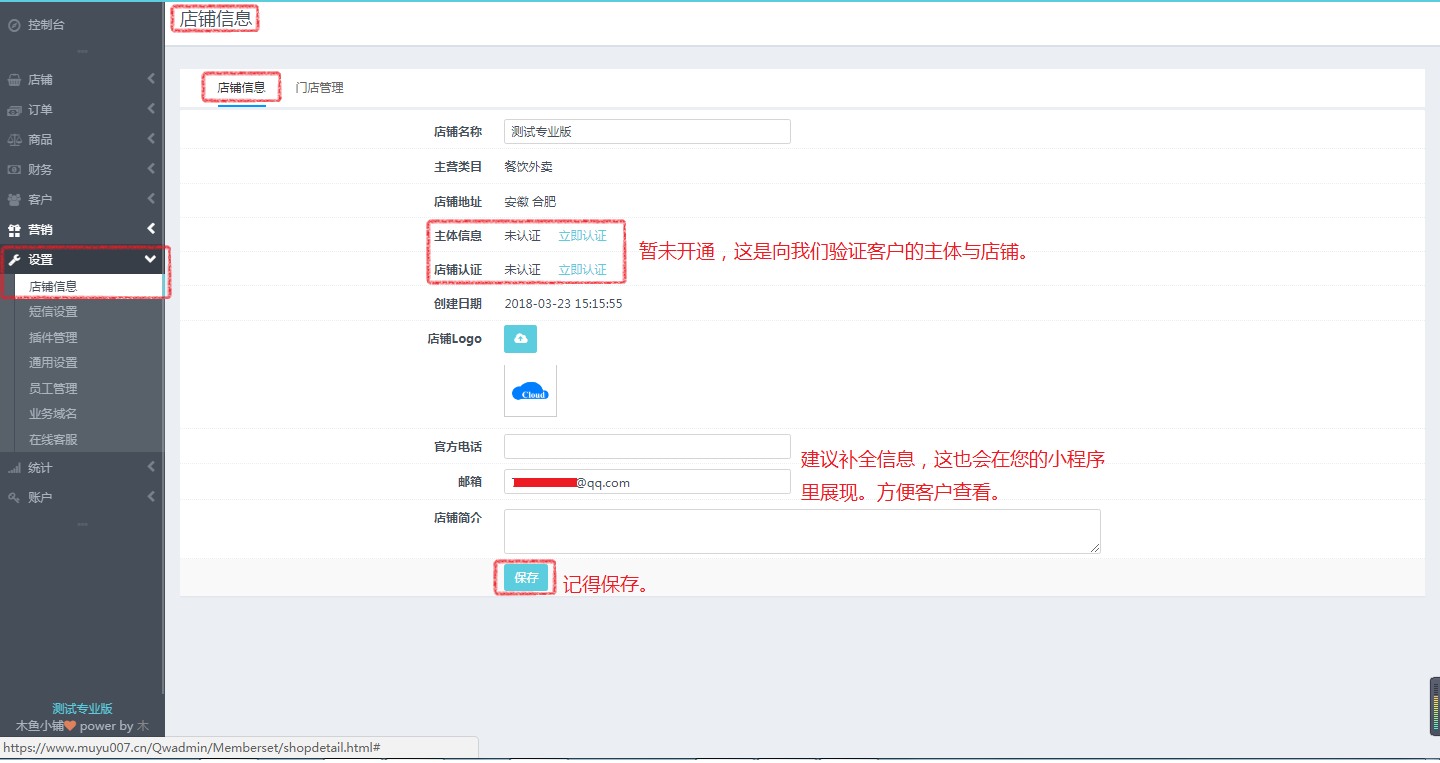Collapse the 设置 menu chevron
Viewport: 1440px width, 763px height.
[x=150, y=259]
